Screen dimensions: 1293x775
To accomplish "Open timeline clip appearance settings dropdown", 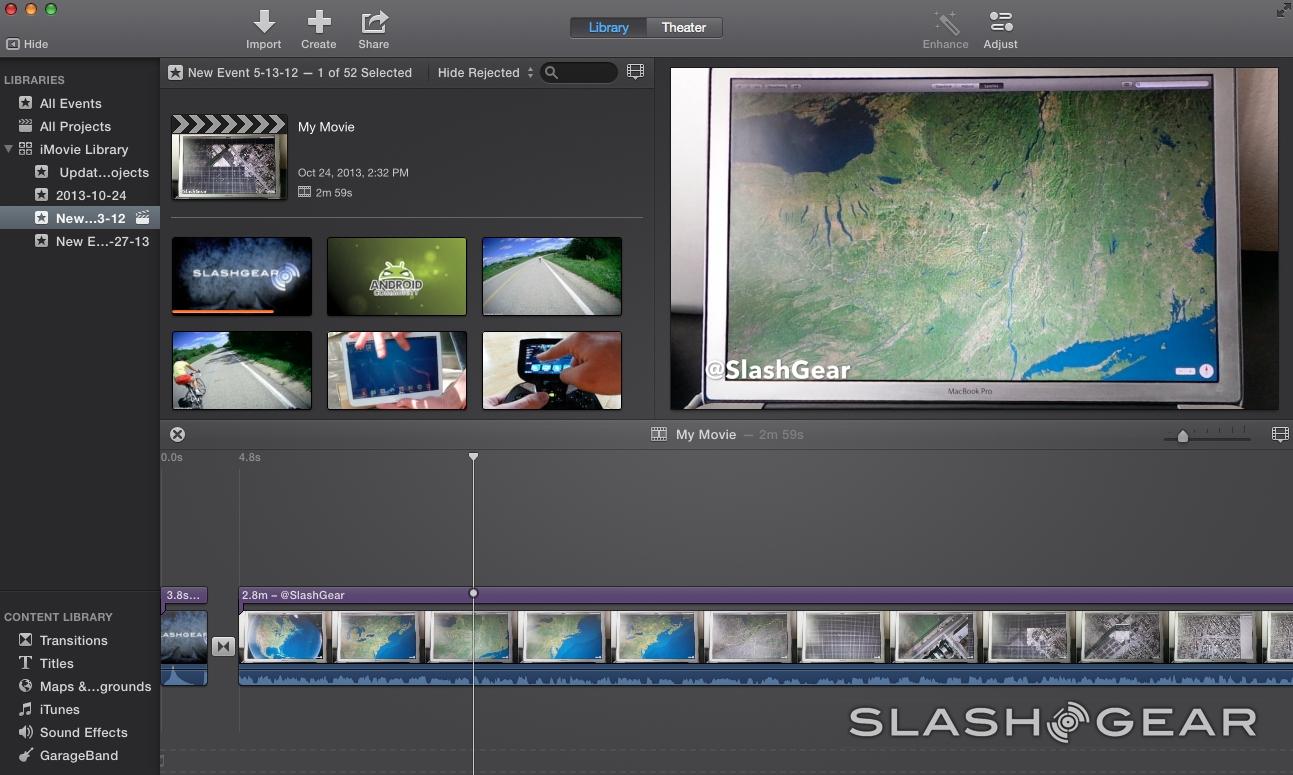I will click(1279, 434).
